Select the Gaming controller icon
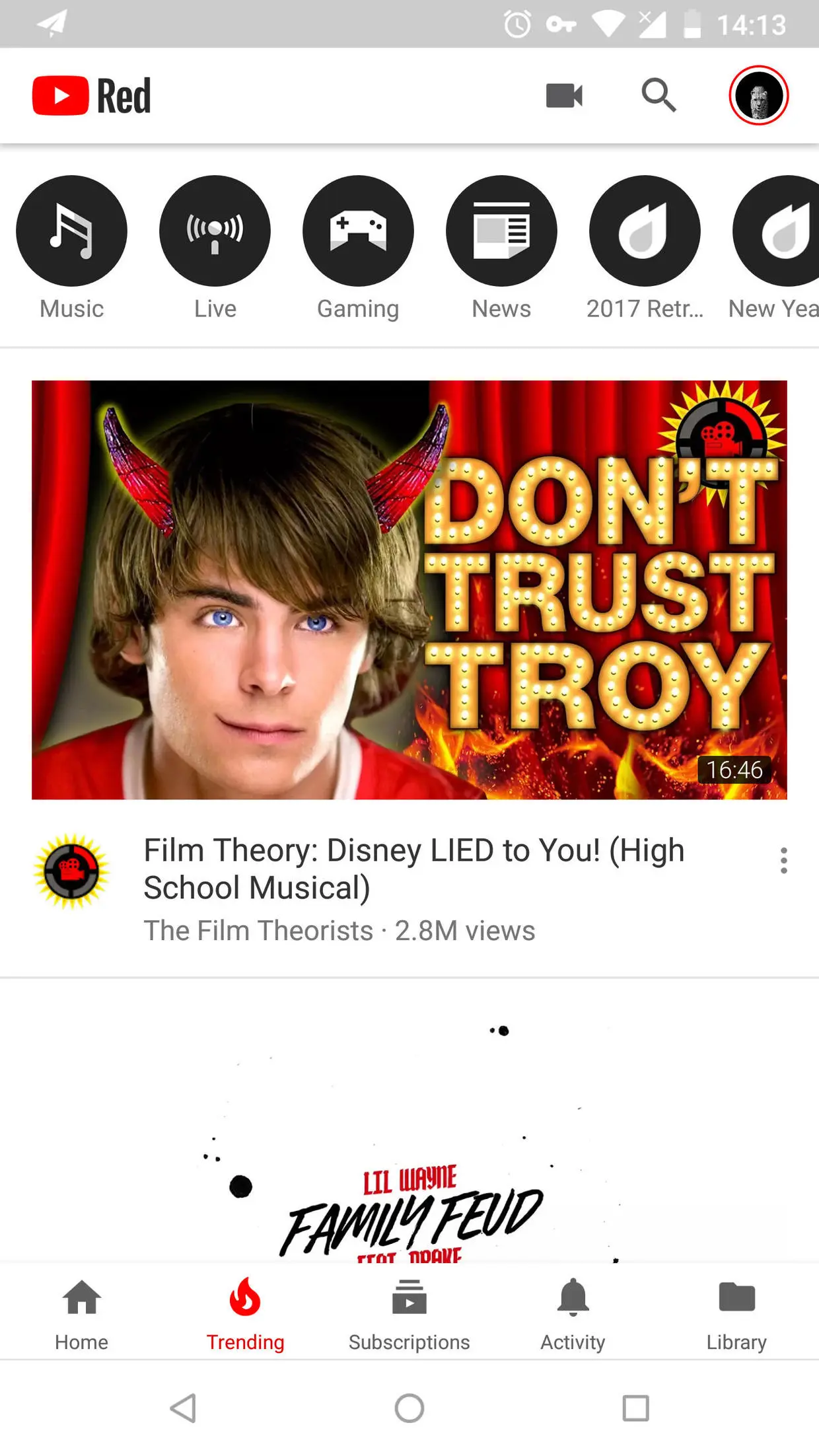 358,231
